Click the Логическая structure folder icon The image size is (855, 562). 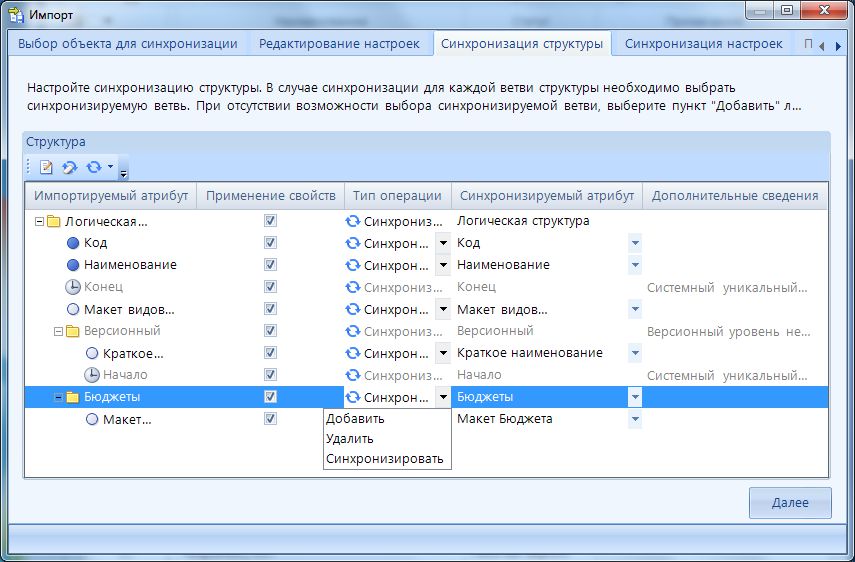(x=54, y=221)
